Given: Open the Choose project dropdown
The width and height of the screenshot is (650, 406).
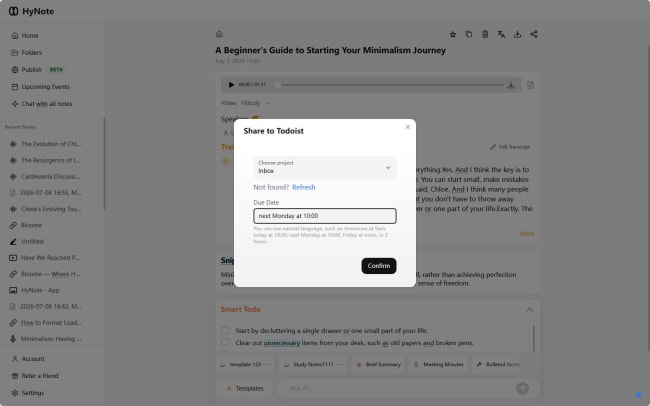Looking at the screenshot, I should [x=325, y=168].
